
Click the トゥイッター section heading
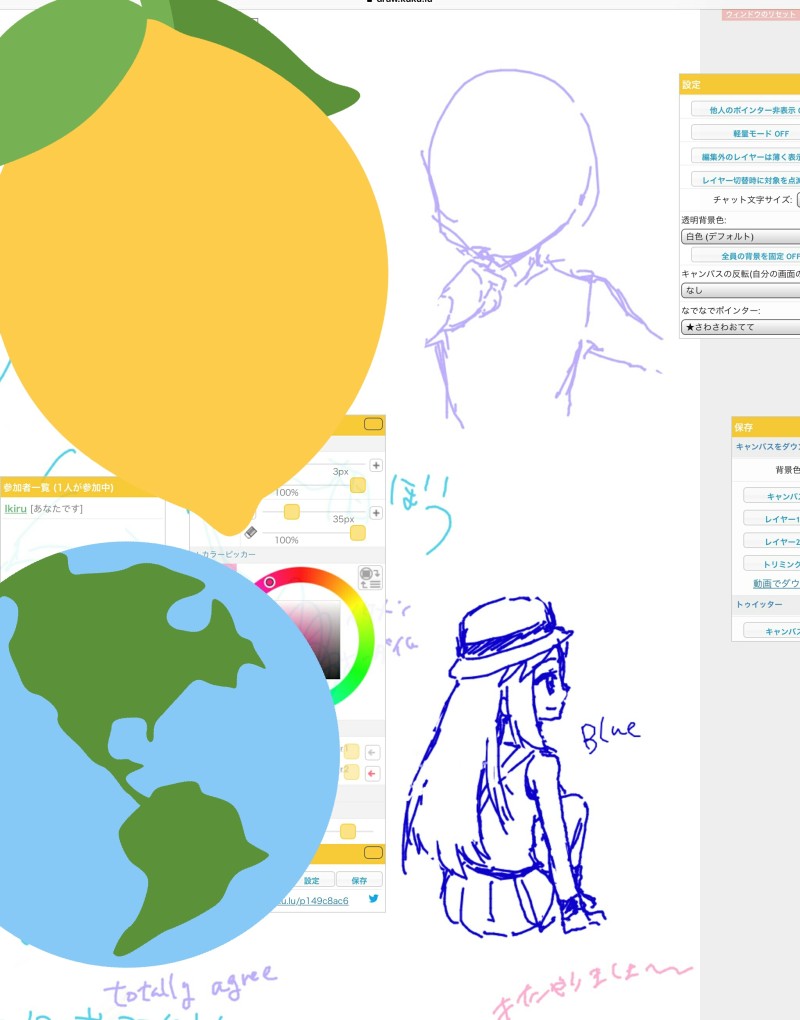(759, 604)
